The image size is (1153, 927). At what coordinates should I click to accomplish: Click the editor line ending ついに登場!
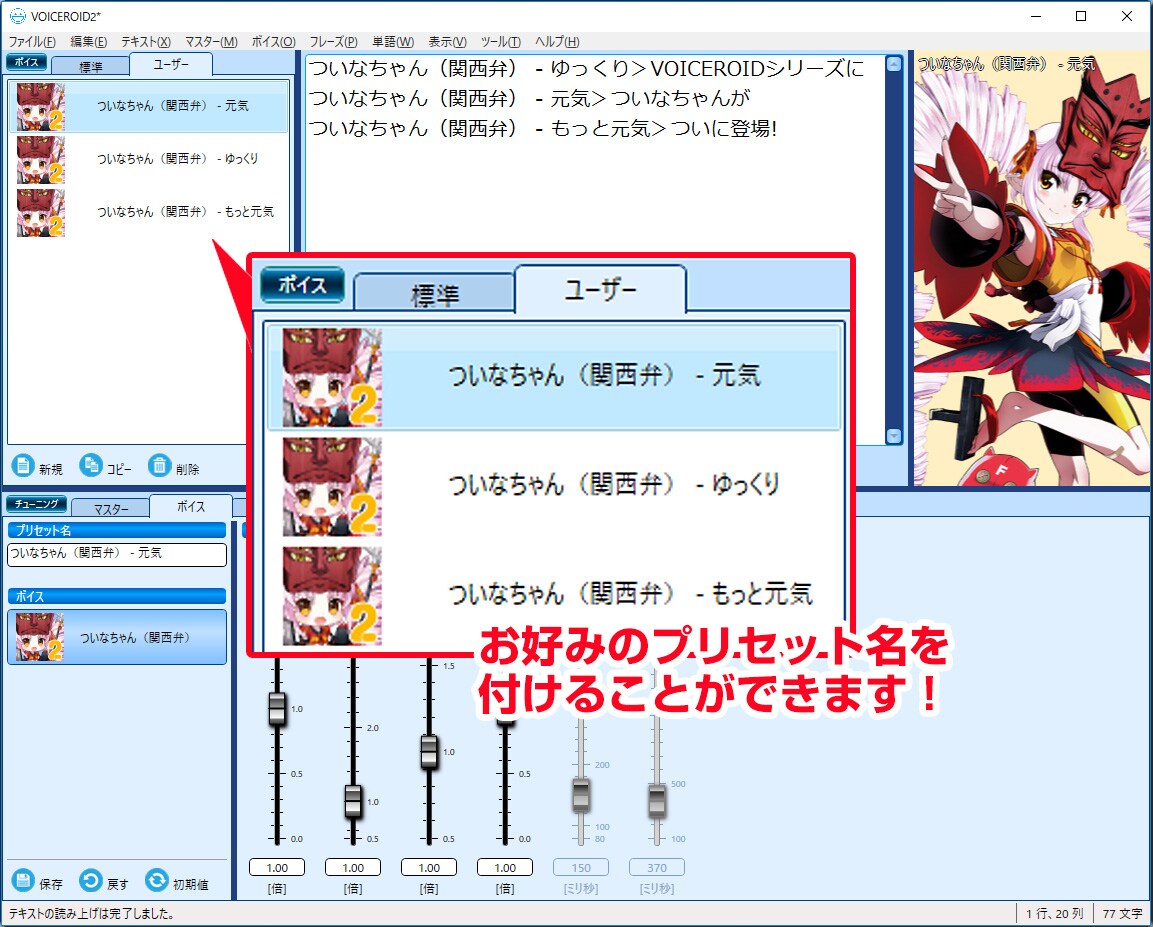543,129
